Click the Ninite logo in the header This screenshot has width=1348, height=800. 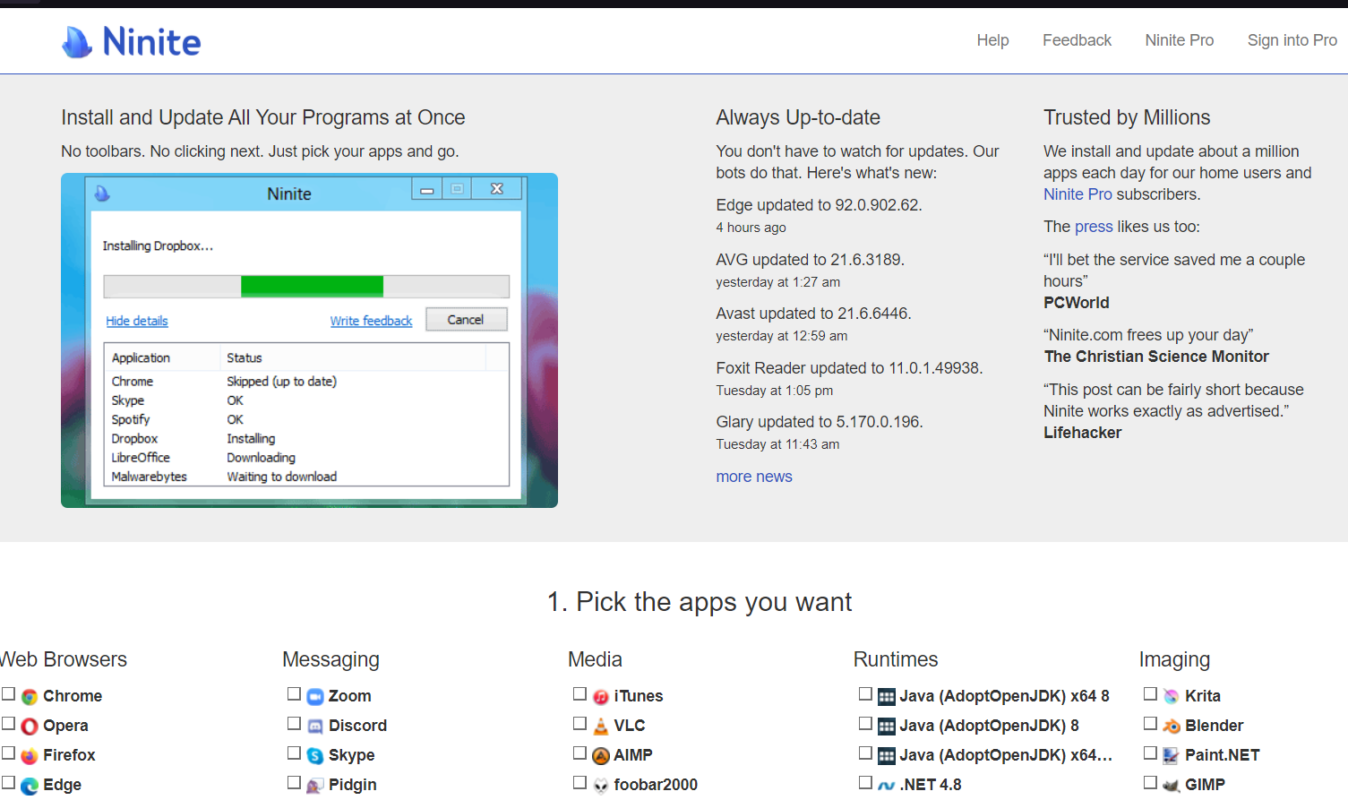[131, 41]
